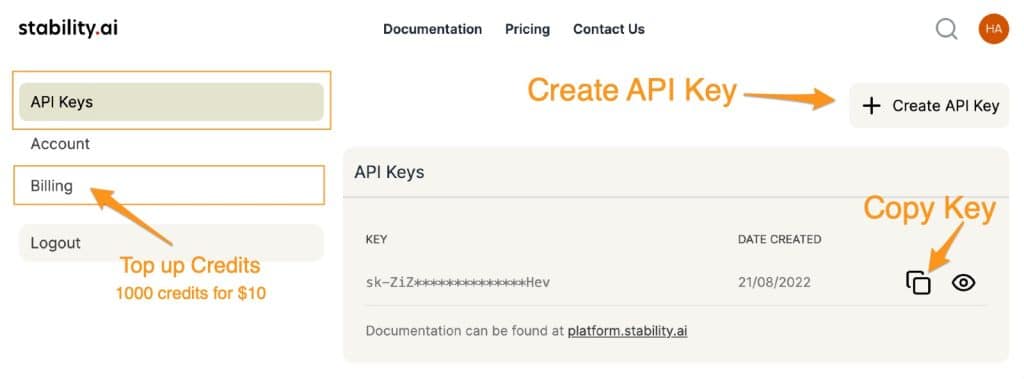
Task: Click the masked sk-ZiZ key text
Action: pyautogui.click(x=458, y=282)
